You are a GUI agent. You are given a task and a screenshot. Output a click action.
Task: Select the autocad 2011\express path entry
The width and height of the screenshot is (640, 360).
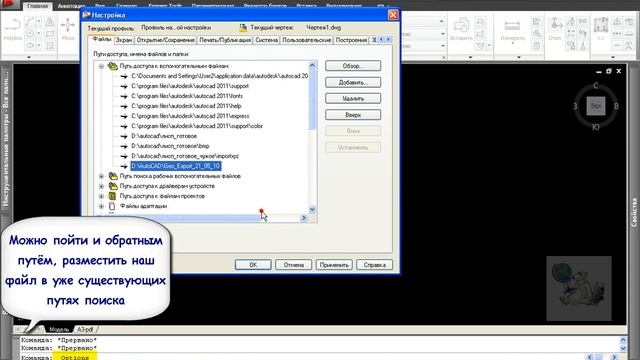coord(190,116)
